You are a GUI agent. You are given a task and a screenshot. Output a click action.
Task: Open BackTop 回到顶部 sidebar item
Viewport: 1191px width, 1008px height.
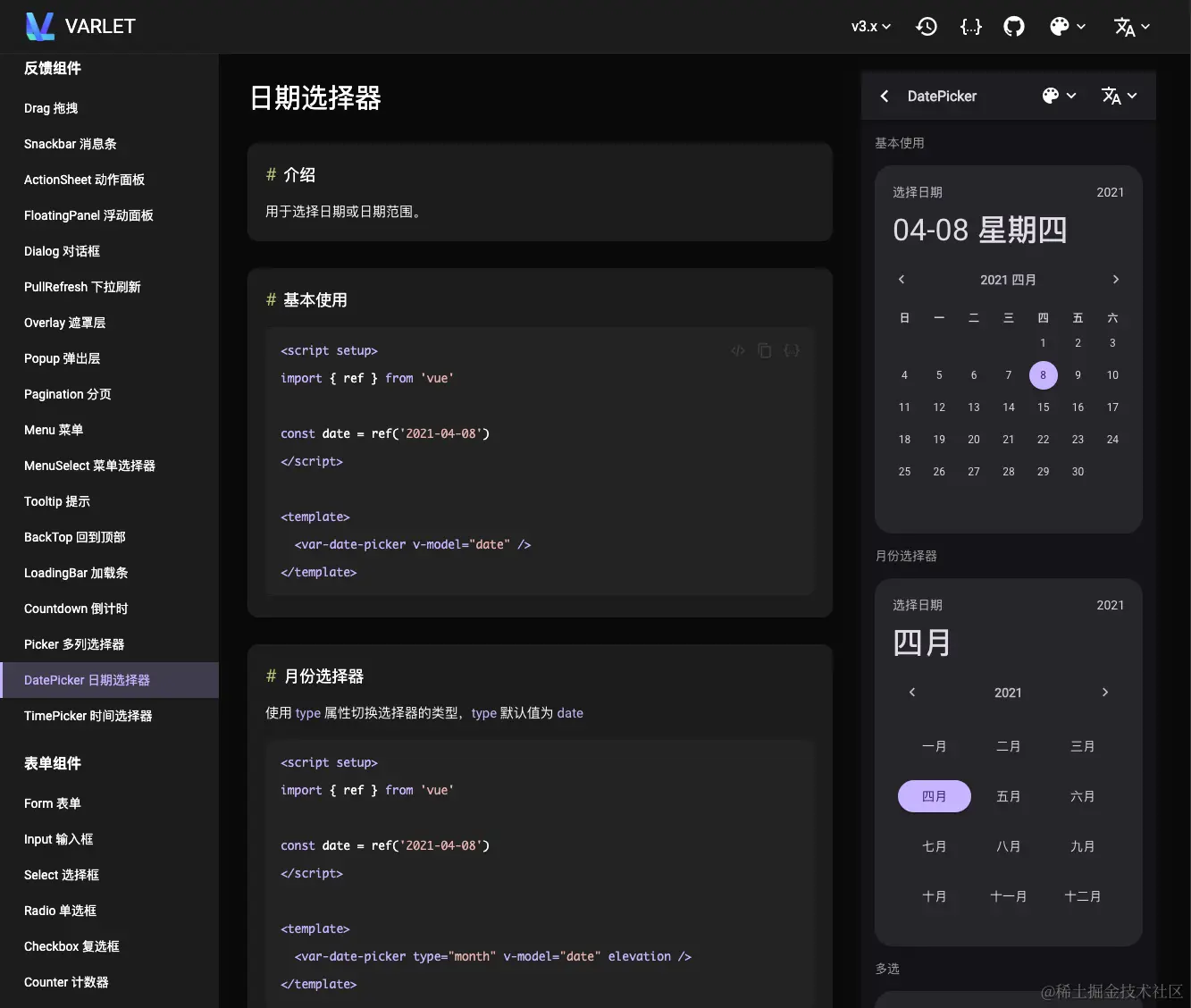coord(109,537)
